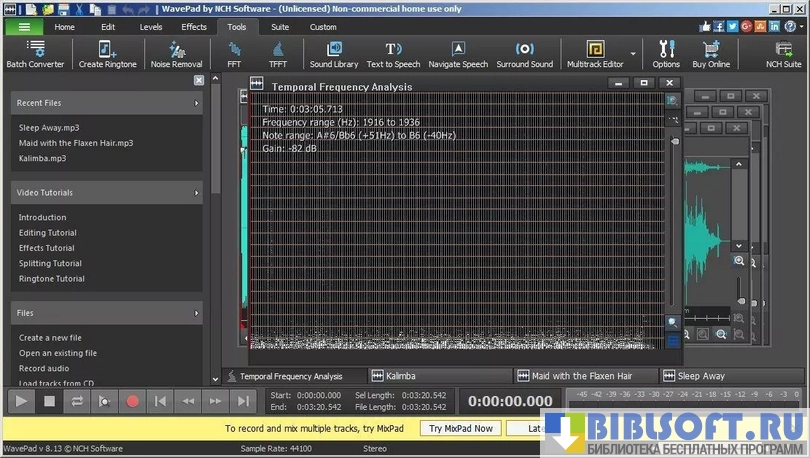Open Surround Sound editor

tap(524, 54)
